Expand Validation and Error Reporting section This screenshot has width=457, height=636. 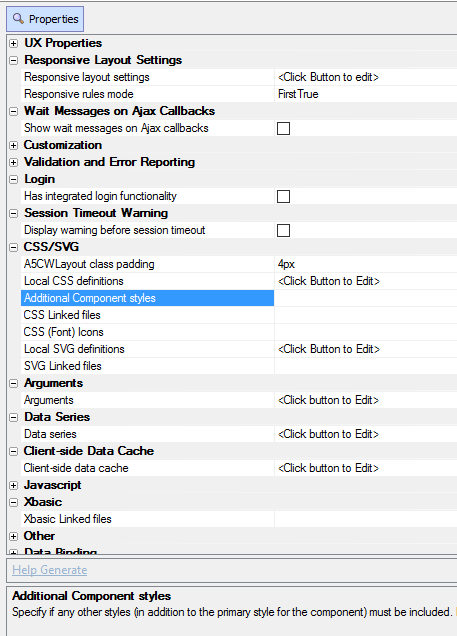(x=13, y=162)
